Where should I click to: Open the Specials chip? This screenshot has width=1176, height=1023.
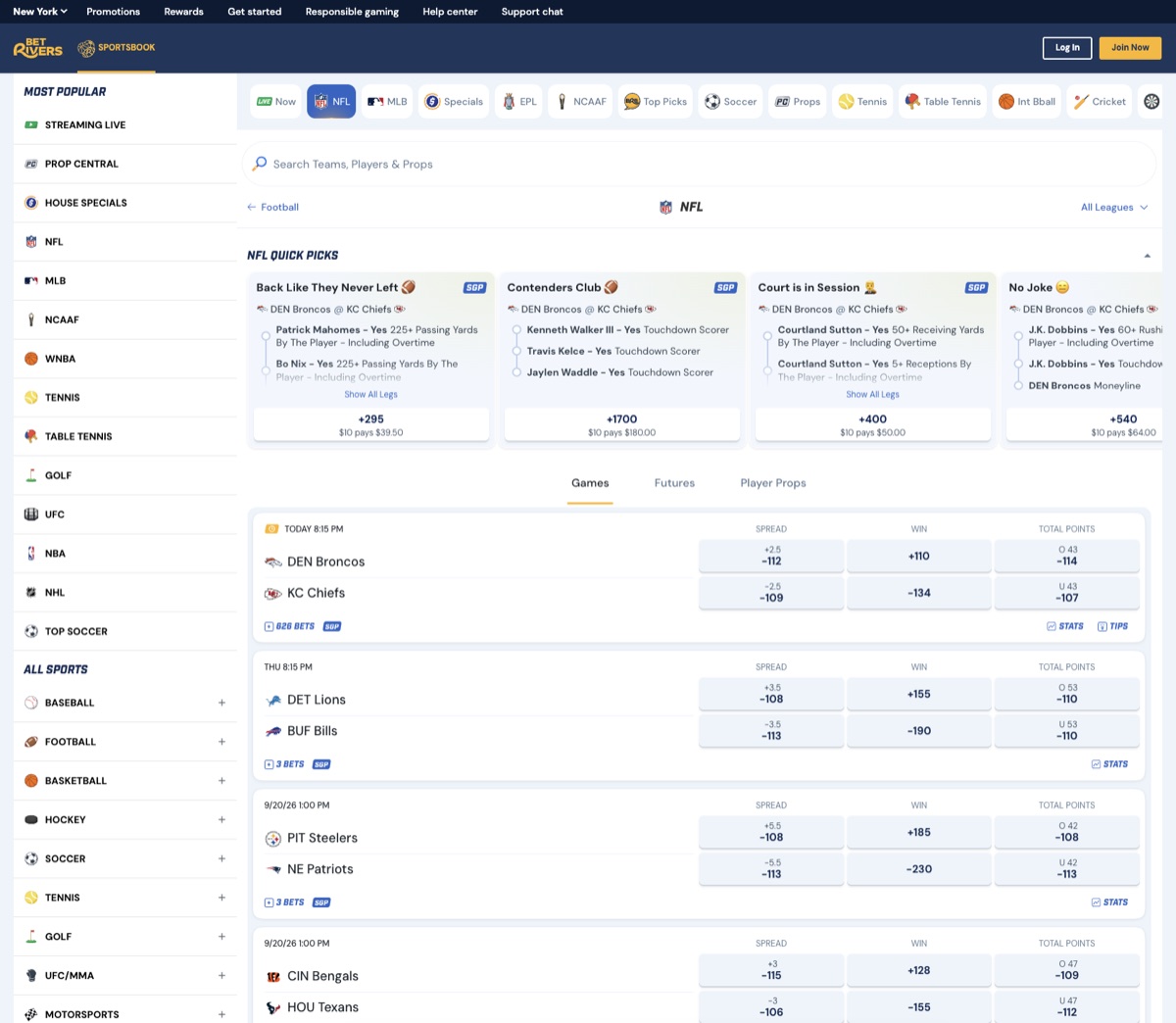coord(454,101)
